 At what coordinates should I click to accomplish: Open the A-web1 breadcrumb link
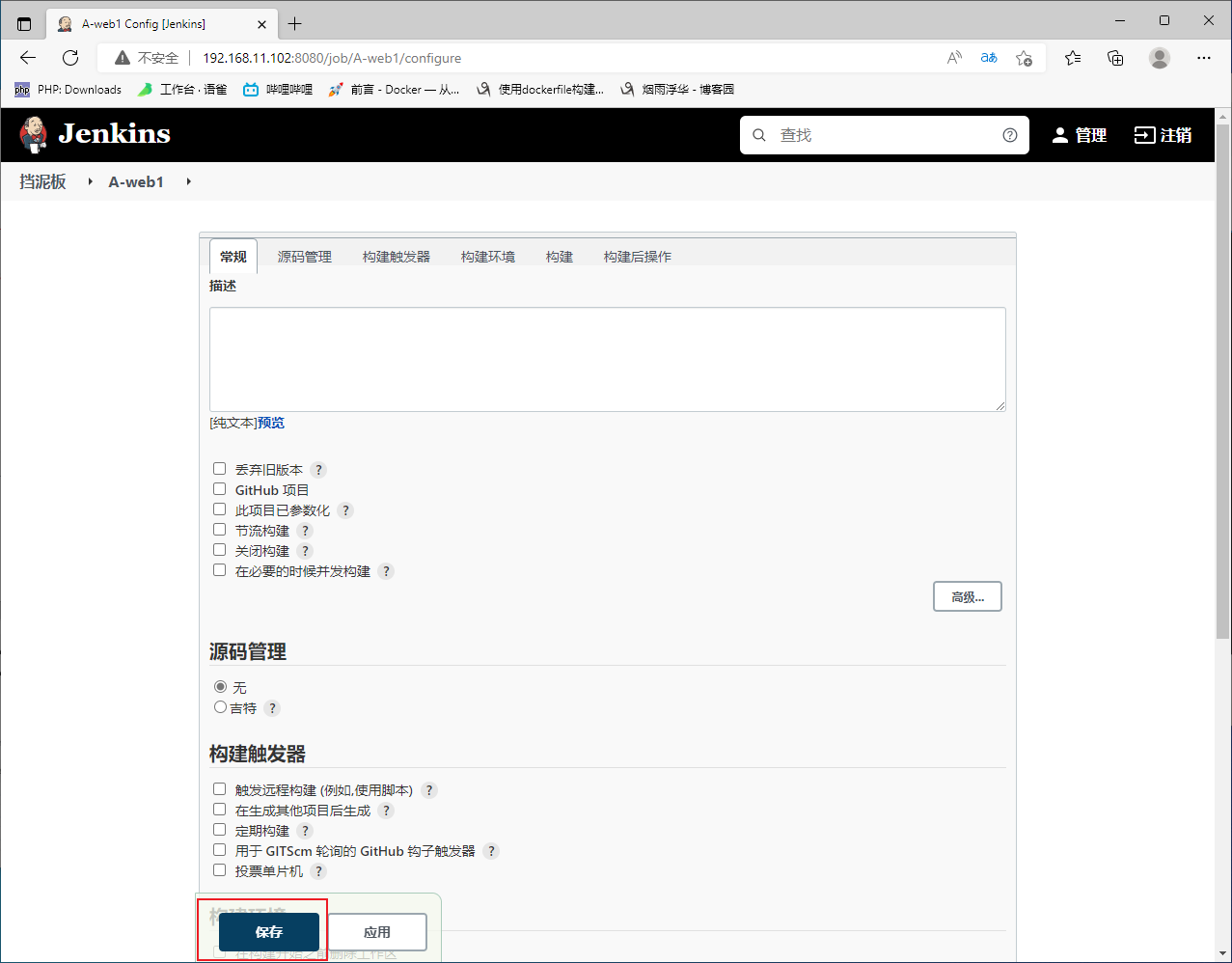pyautogui.click(x=136, y=181)
